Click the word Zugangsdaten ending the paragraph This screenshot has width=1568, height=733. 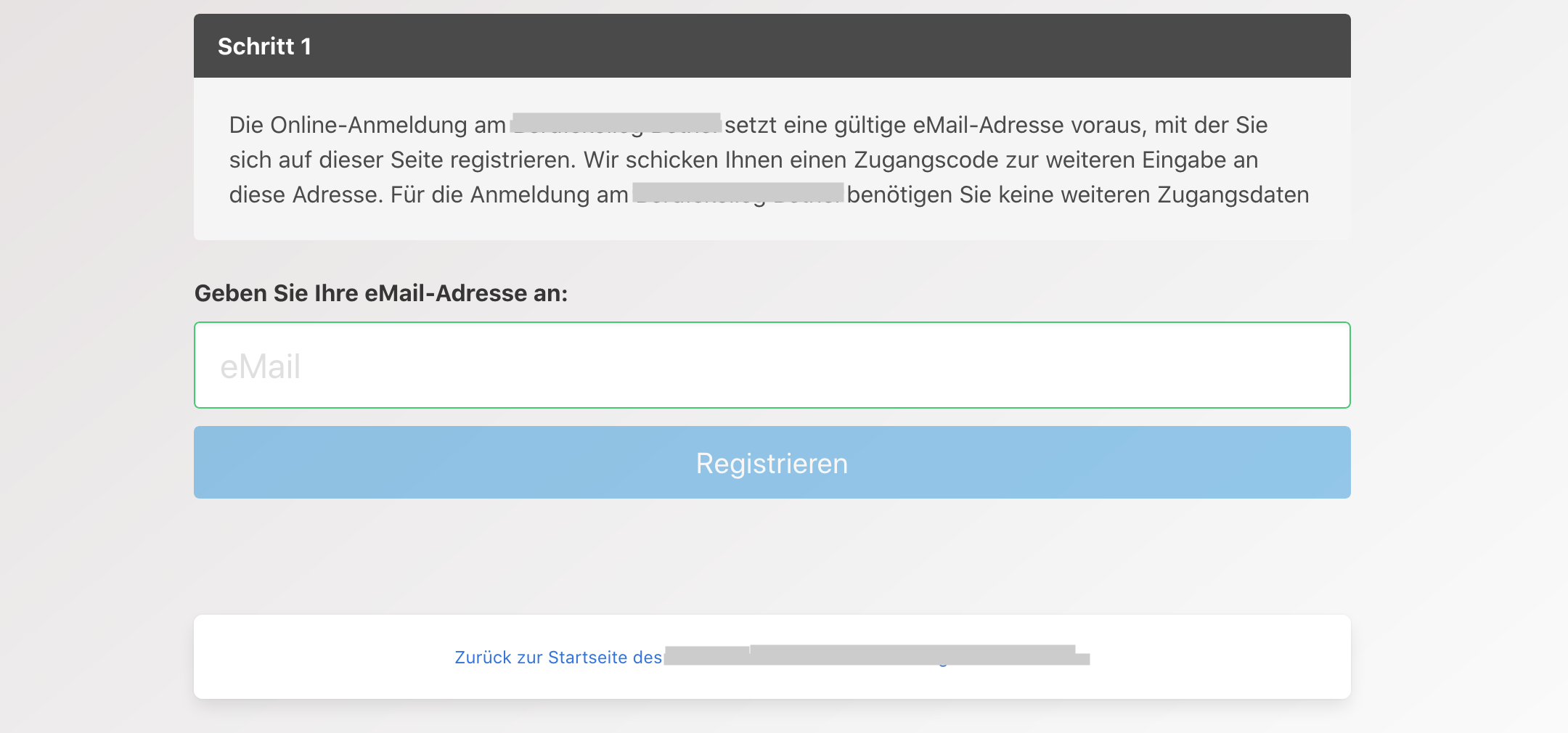pos(1233,194)
